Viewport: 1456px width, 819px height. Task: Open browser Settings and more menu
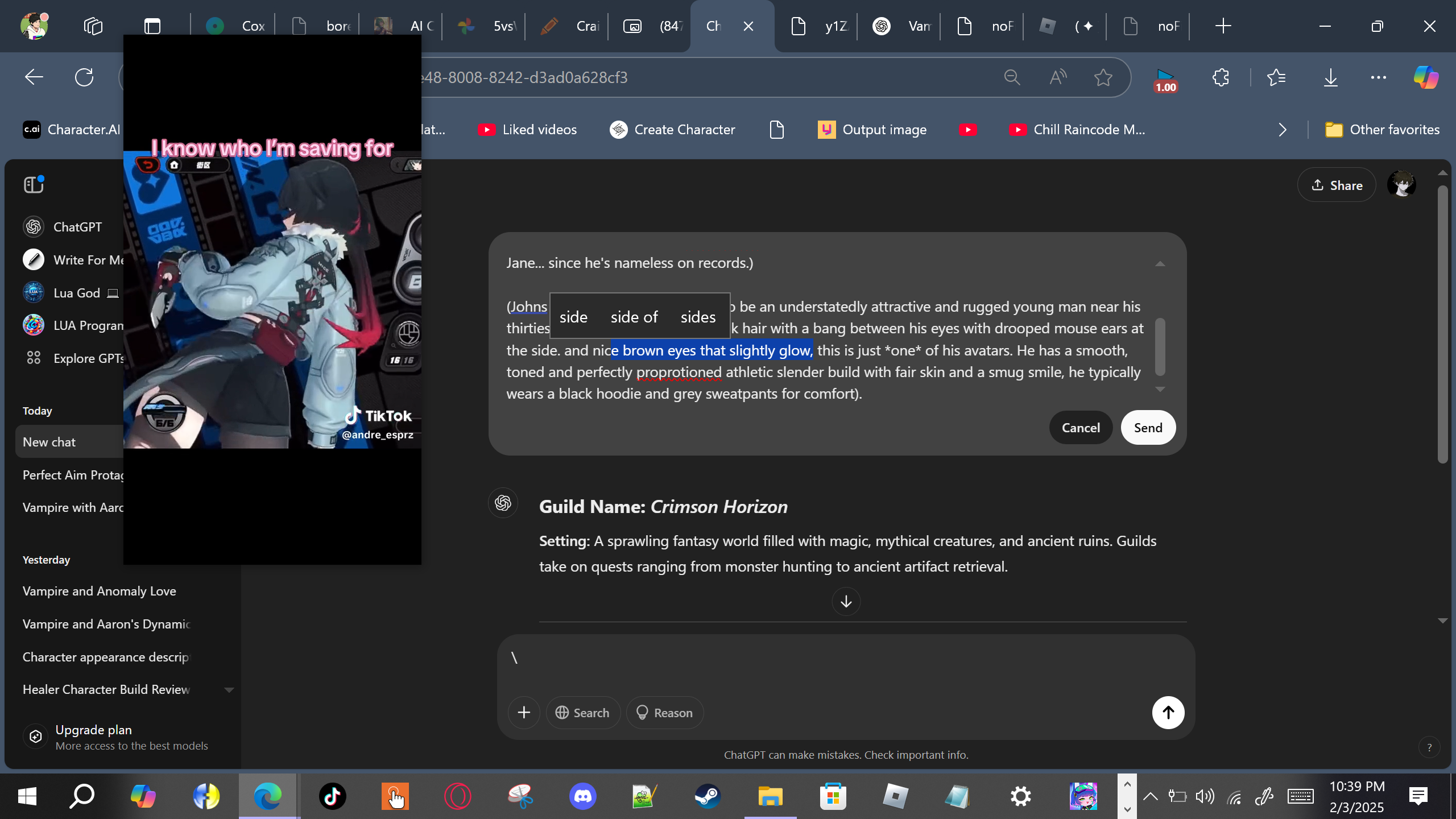(1379, 77)
